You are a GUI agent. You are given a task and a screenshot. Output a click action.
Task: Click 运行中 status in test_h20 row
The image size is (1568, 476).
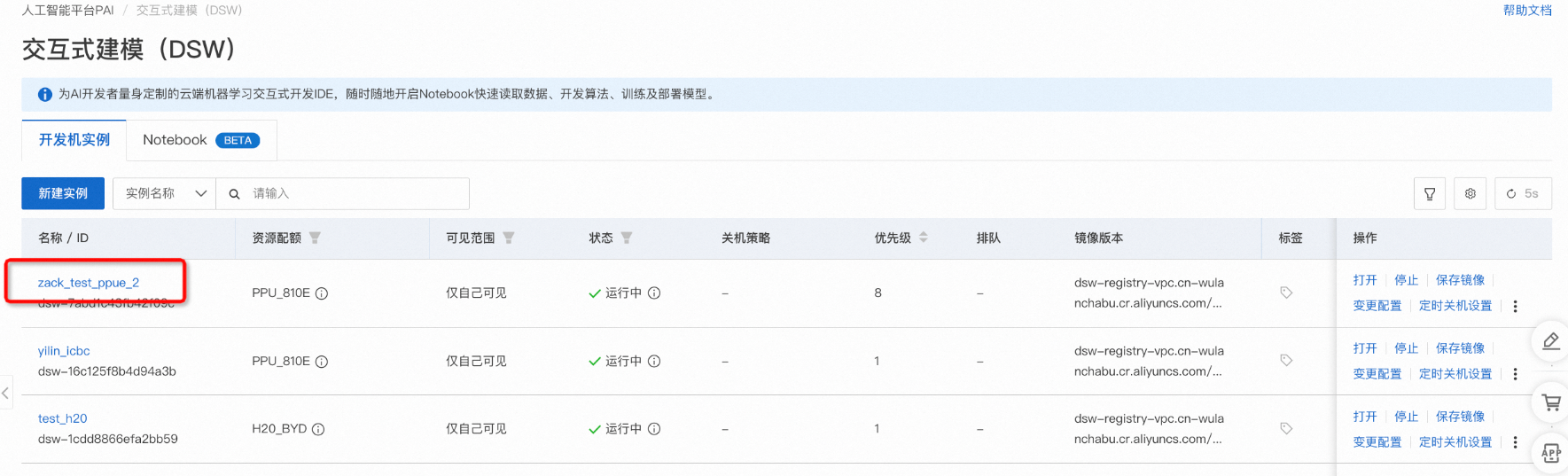(x=623, y=429)
